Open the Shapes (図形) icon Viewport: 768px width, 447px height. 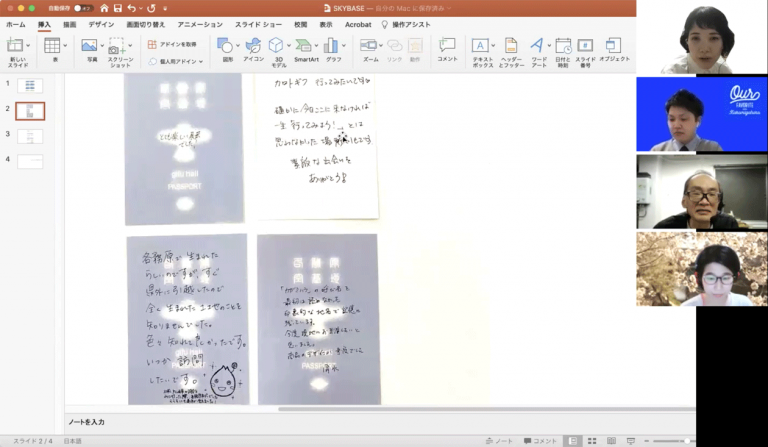(225, 46)
